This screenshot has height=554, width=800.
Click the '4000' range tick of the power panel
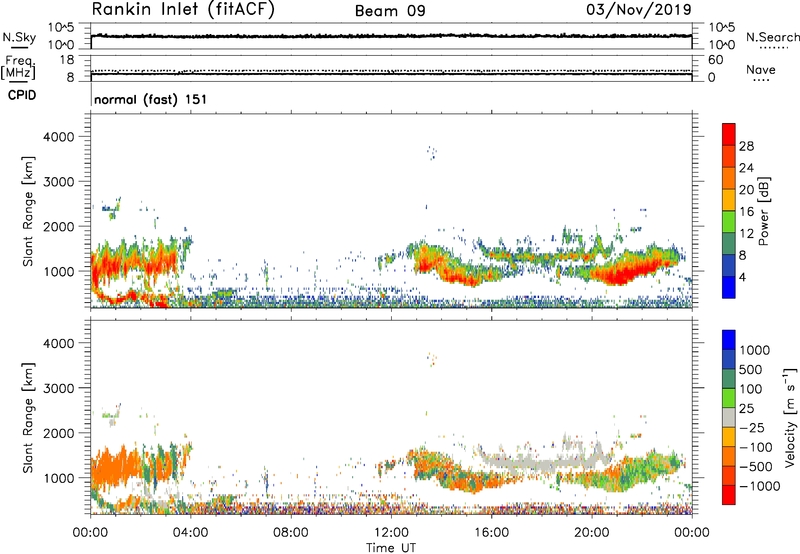click(x=59, y=137)
